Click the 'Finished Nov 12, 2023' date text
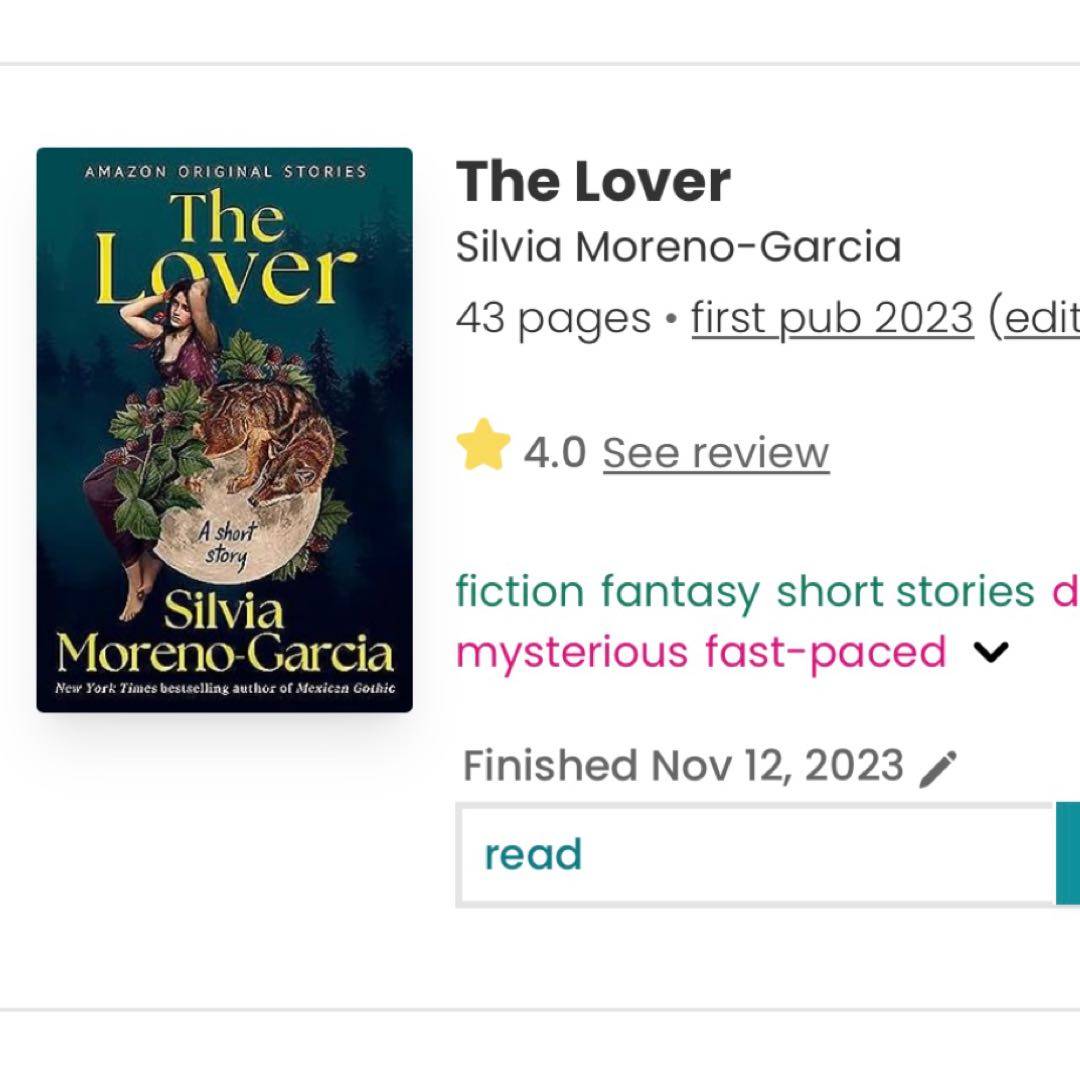 (683, 765)
